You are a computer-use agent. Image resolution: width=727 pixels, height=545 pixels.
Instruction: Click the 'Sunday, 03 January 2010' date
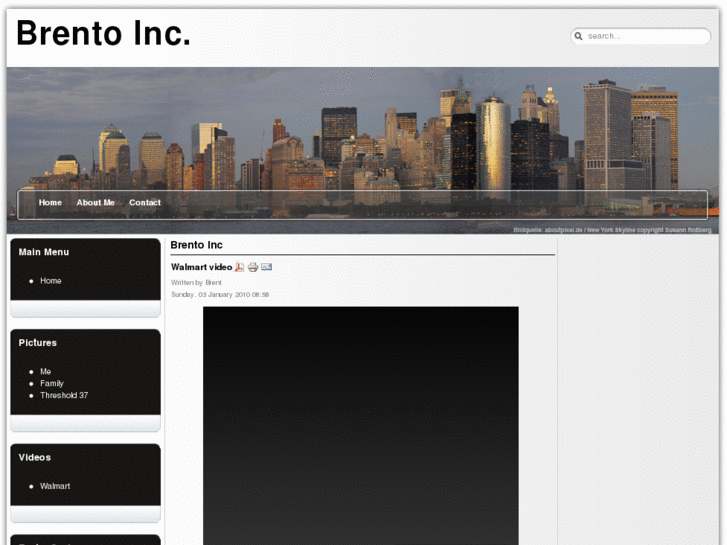tap(220, 295)
